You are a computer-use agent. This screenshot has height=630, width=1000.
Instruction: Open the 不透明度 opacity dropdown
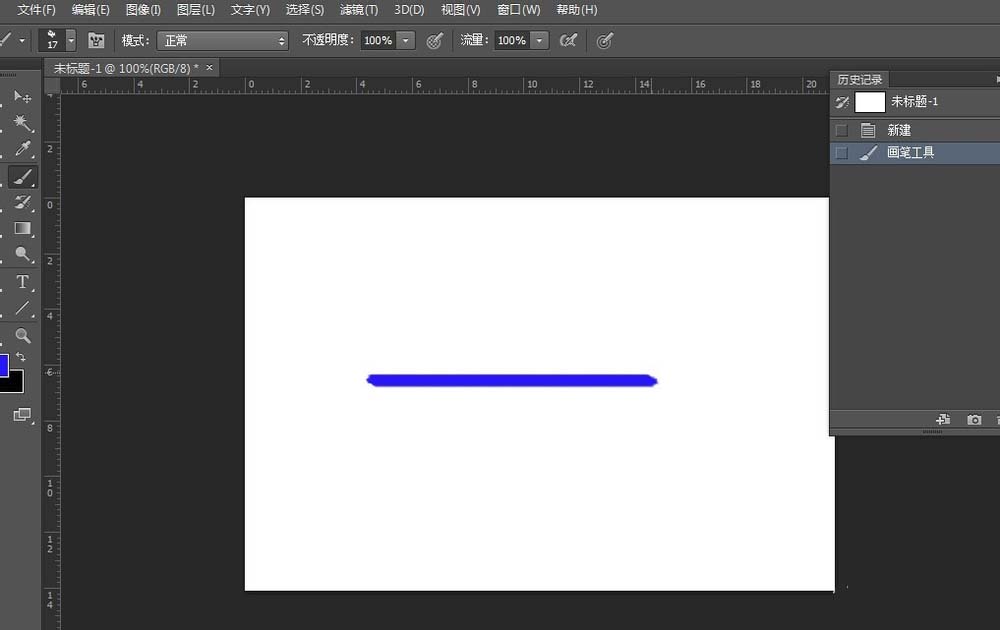(x=405, y=41)
